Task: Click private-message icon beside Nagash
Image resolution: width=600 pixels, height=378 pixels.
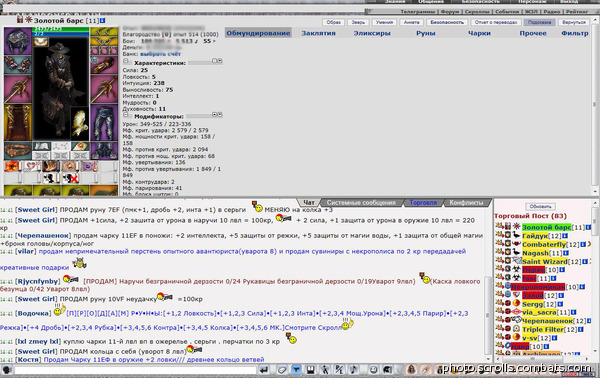Action: [499, 252]
